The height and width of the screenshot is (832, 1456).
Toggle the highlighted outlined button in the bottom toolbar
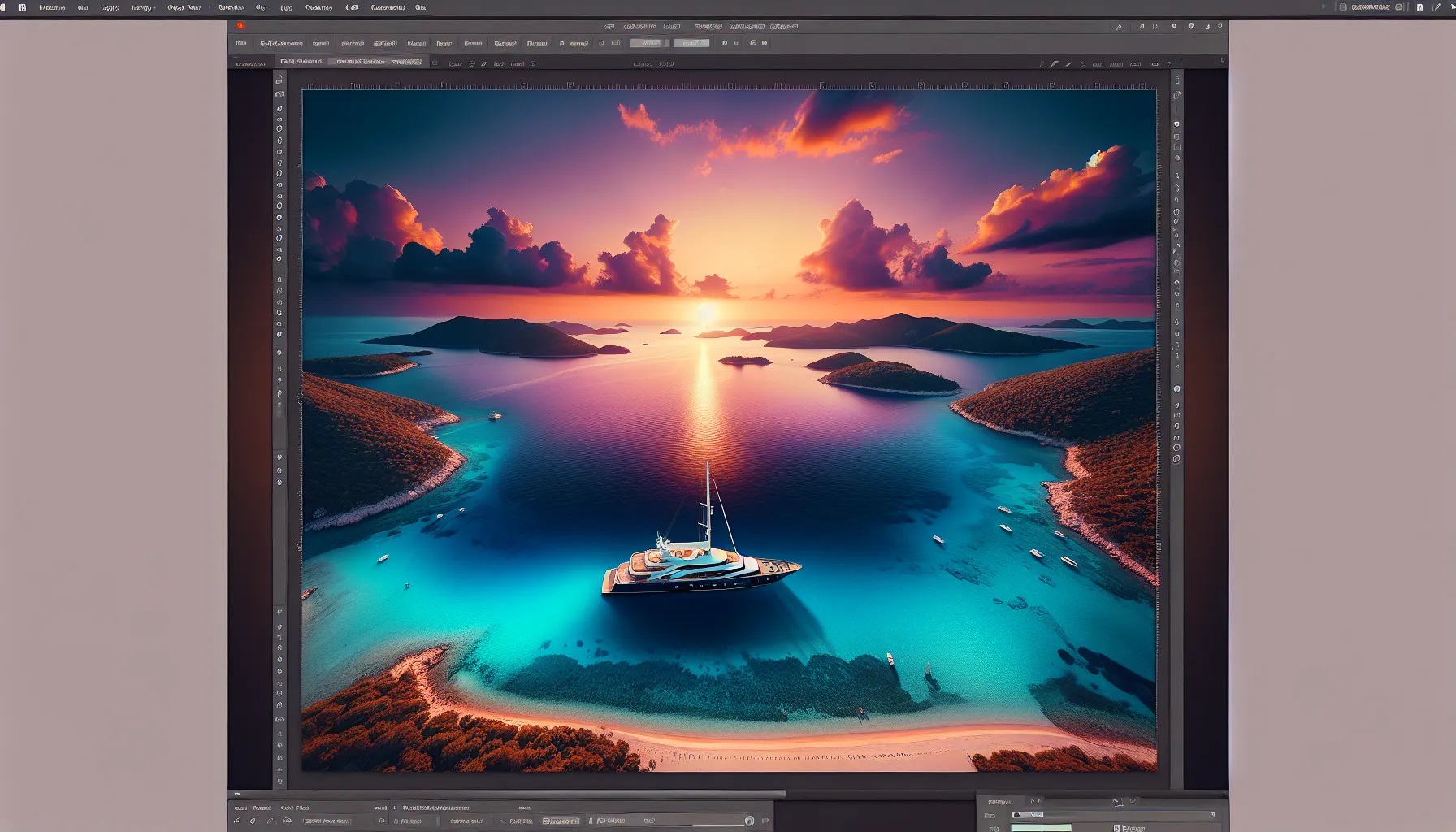pyautogui.click(x=561, y=821)
